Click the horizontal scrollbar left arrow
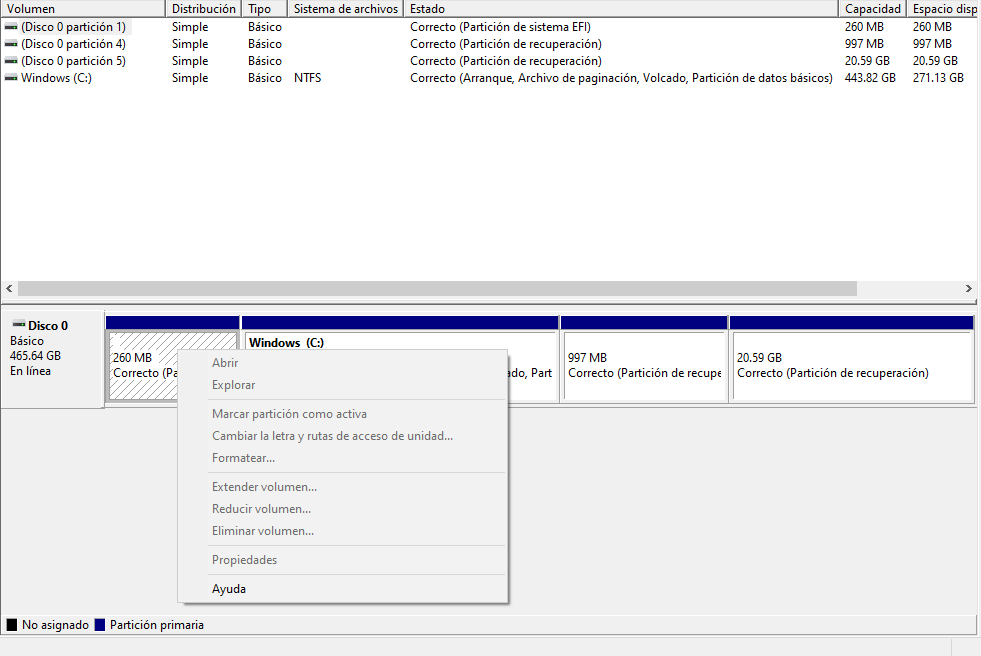Screen dimensions: 981x656 (9, 288)
